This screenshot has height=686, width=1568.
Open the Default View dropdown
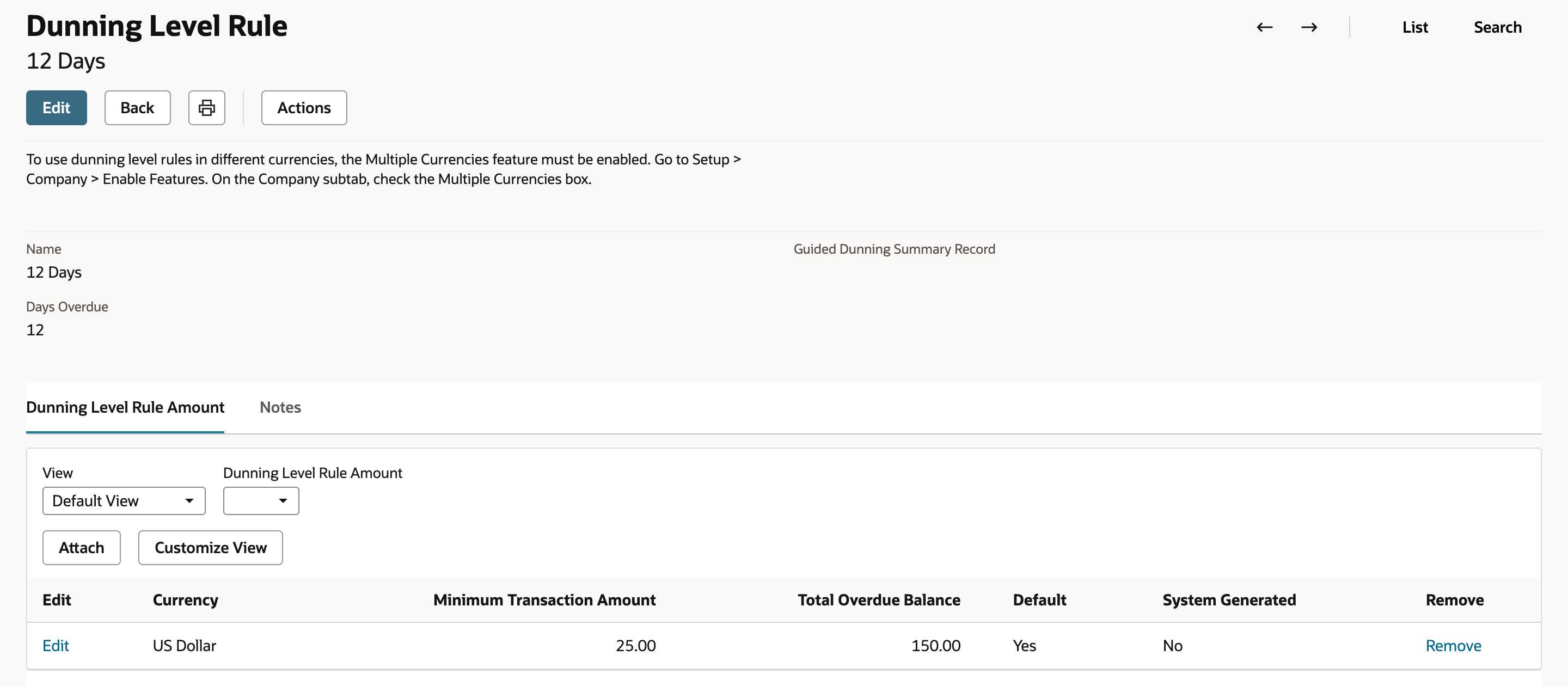pyautogui.click(x=124, y=500)
